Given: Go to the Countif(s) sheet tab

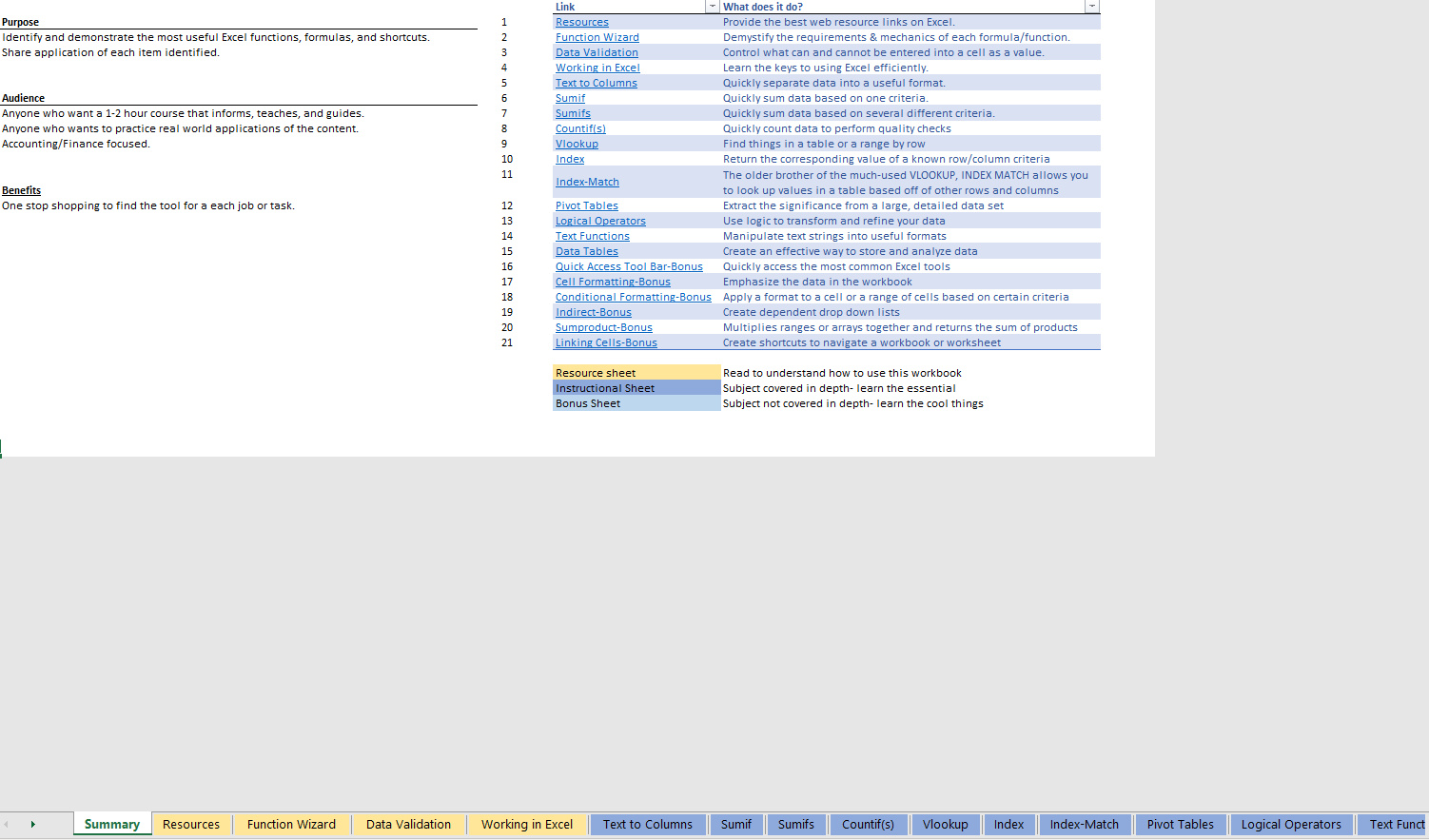Looking at the screenshot, I should coord(868,825).
